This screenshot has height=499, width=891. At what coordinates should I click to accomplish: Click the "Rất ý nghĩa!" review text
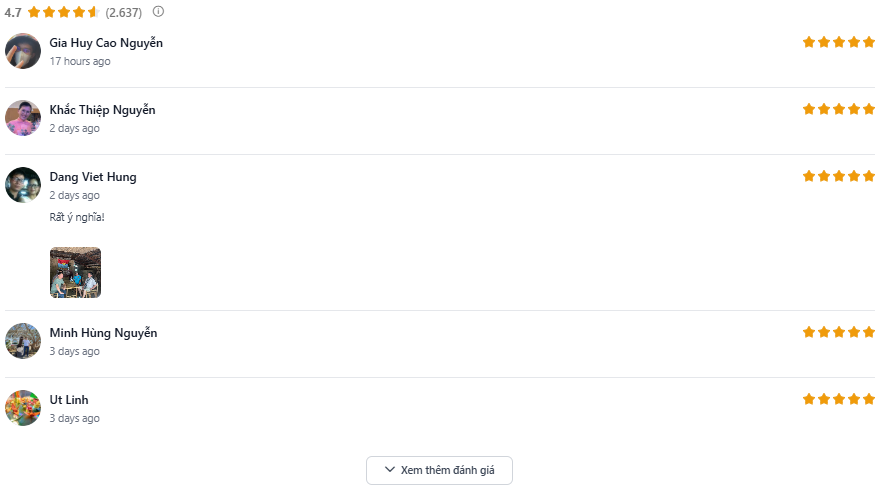77,217
